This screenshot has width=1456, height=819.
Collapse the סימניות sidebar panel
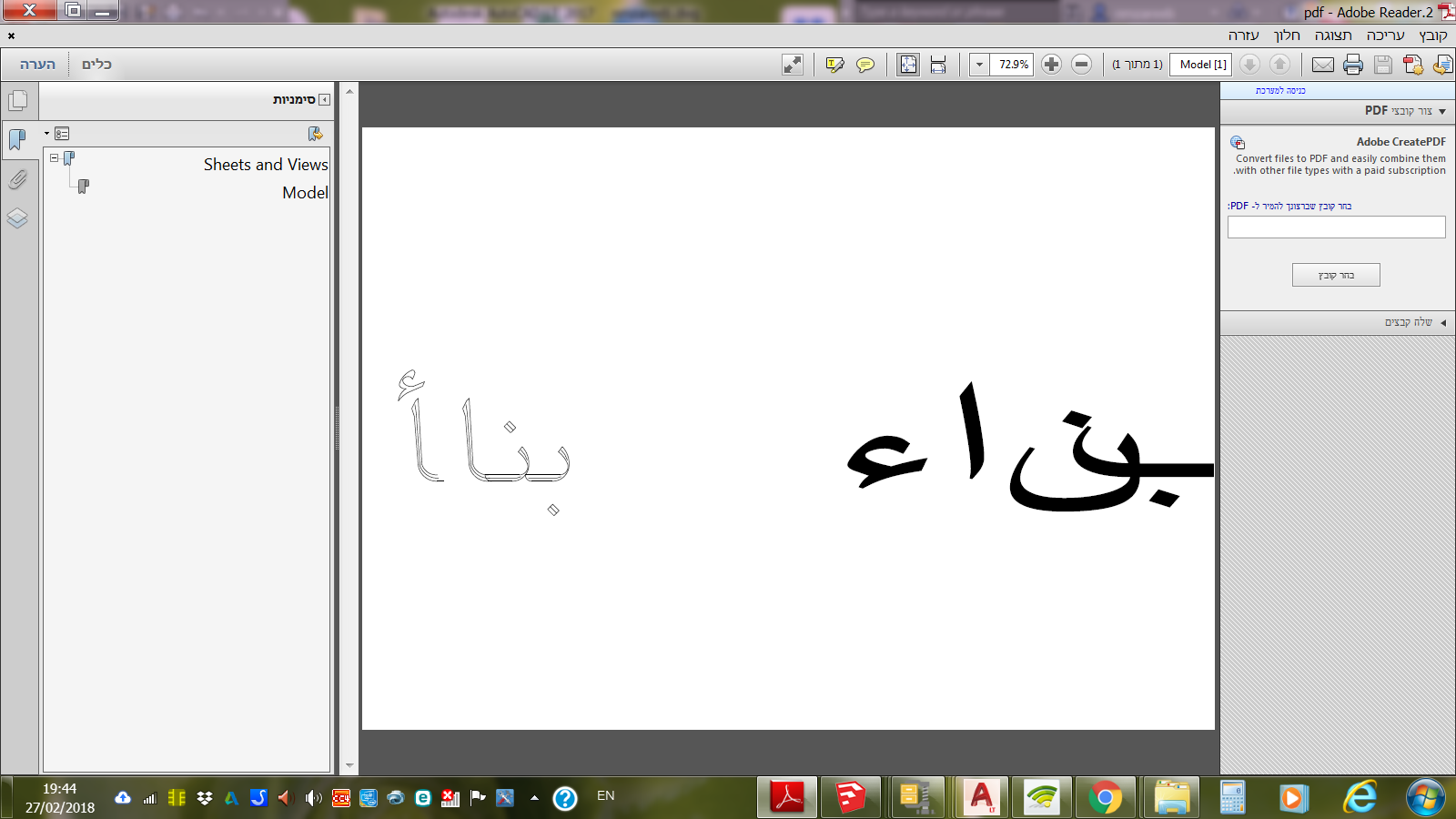(325, 100)
